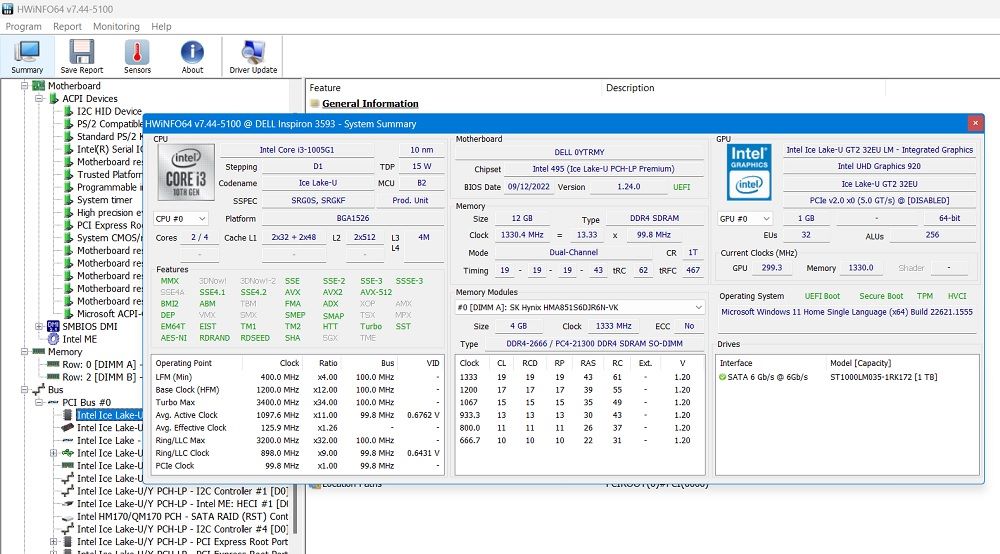
Task: Expand the SMBIOS DMI tree node
Action: pyautogui.click(x=40, y=327)
